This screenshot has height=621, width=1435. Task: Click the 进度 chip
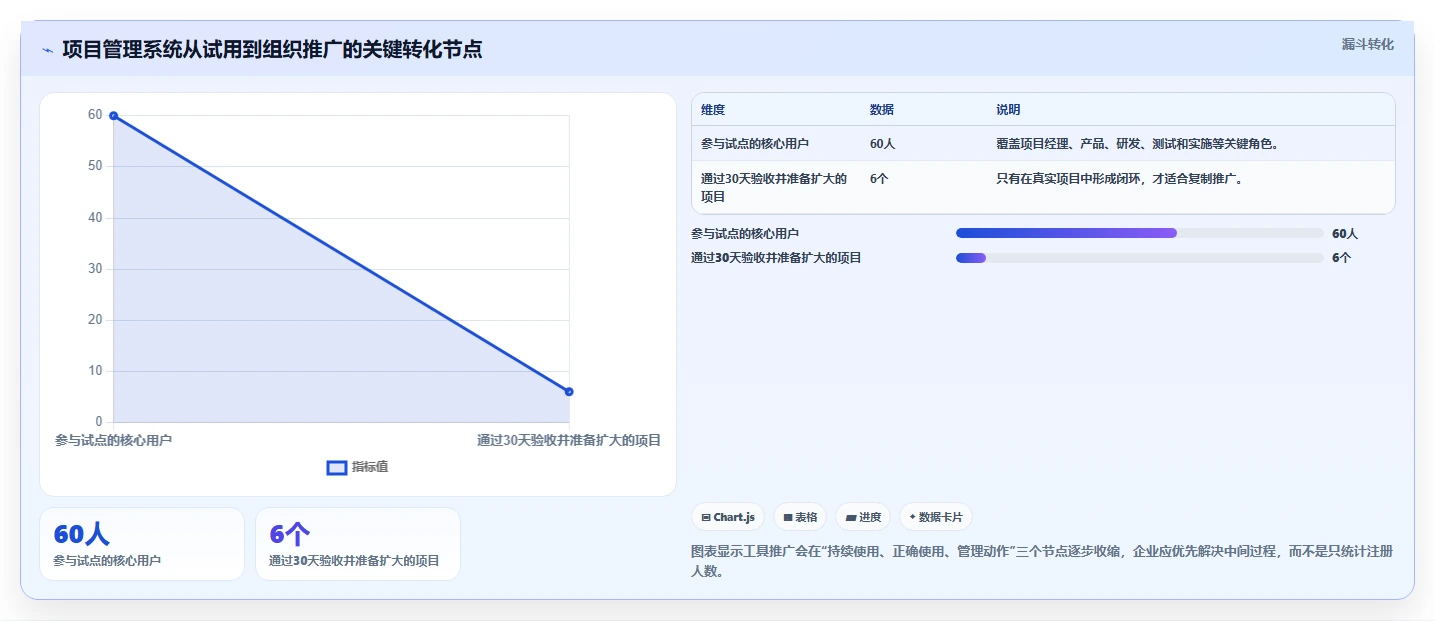tap(863, 517)
